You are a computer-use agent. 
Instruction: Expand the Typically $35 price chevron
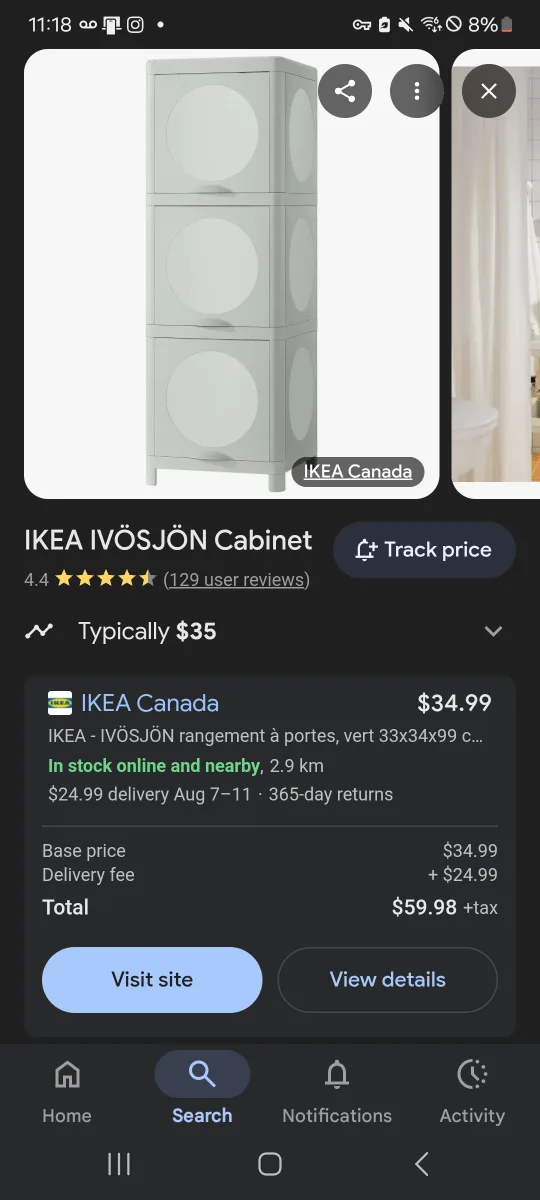[x=493, y=631]
